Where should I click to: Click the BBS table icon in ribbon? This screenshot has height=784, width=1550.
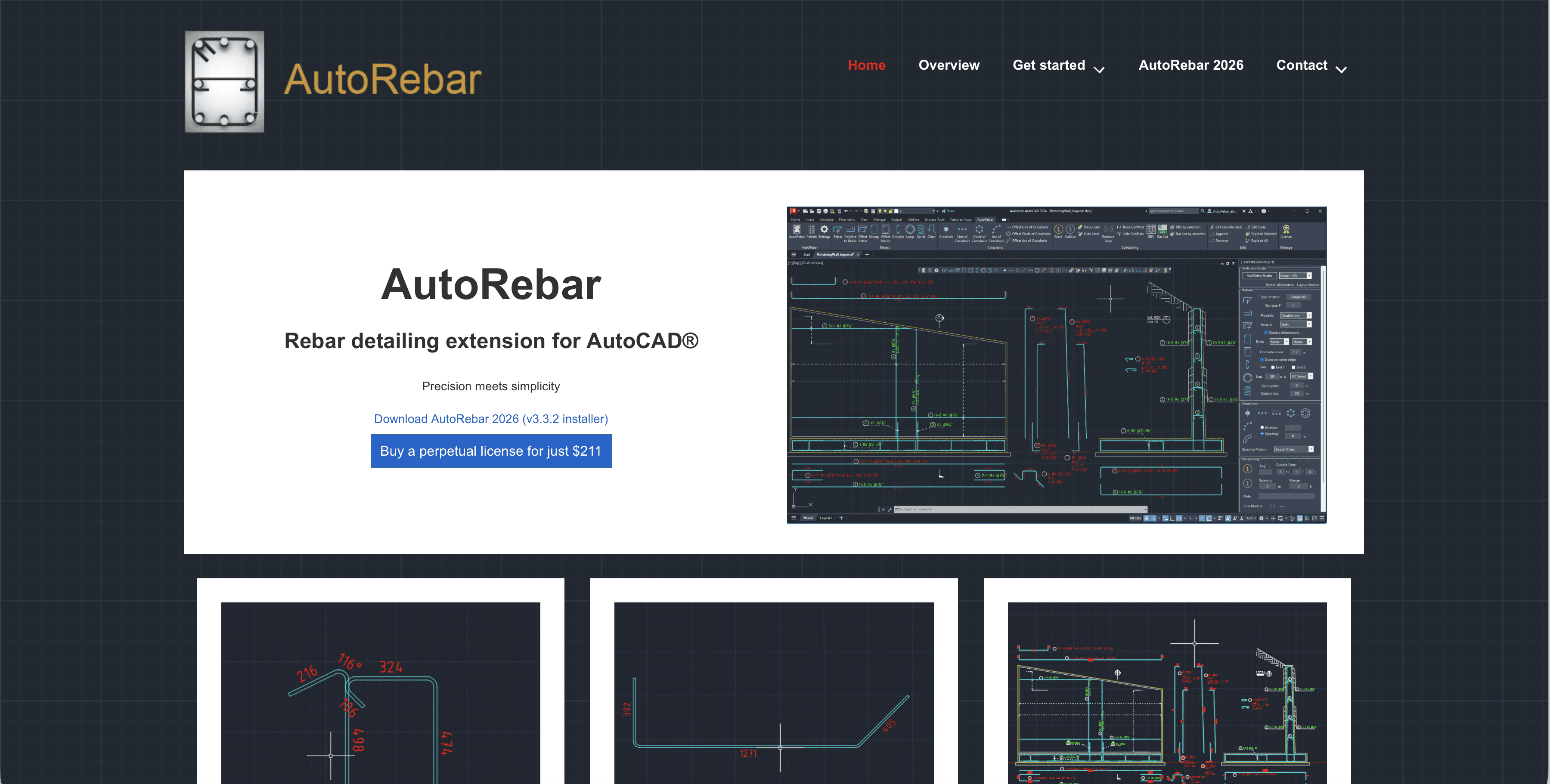click(x=1150, y=230)
